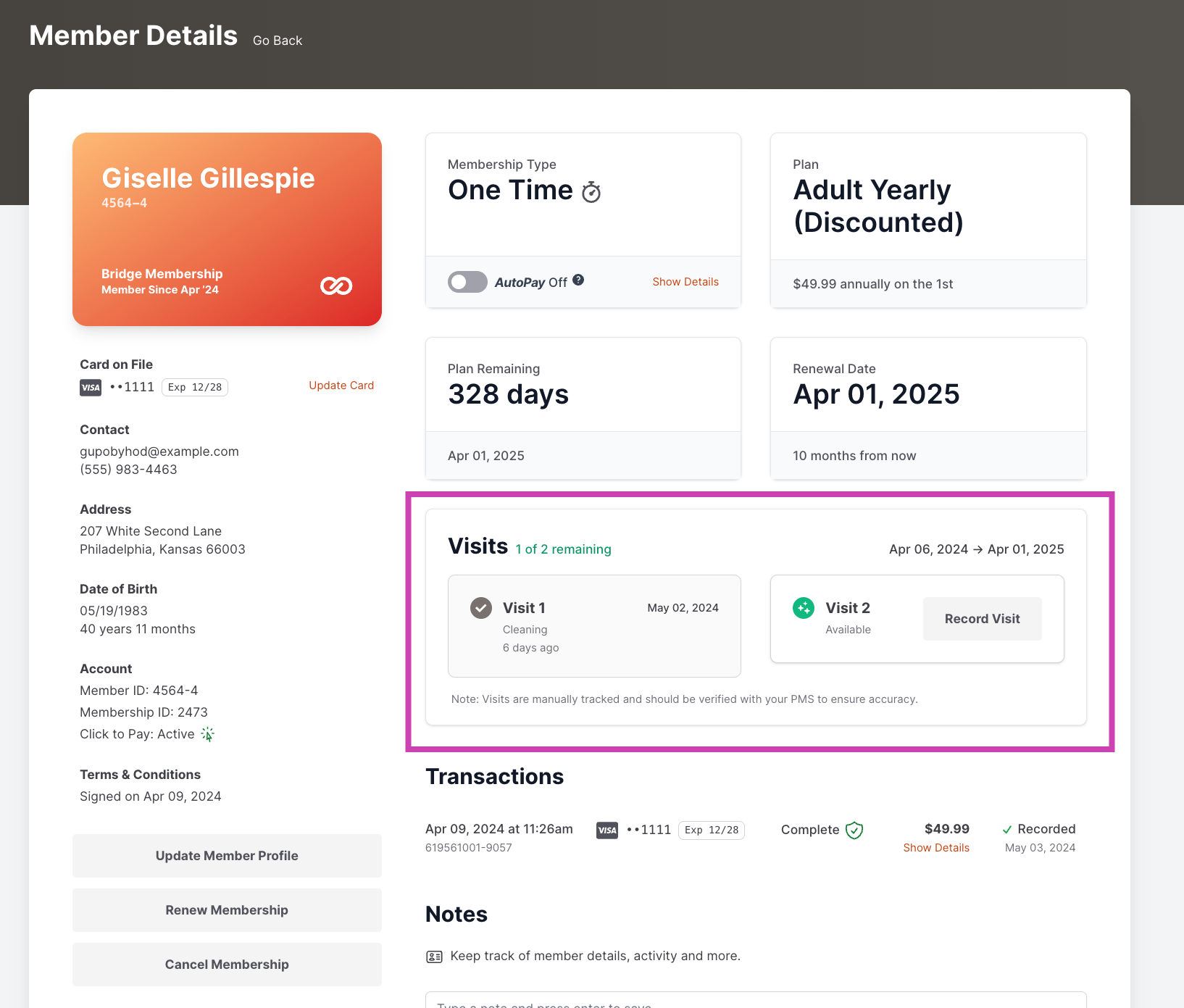Click the May 02, 2024 Visit 1 date
This screenshot has height=1008, width=1184.
[683, 608]
